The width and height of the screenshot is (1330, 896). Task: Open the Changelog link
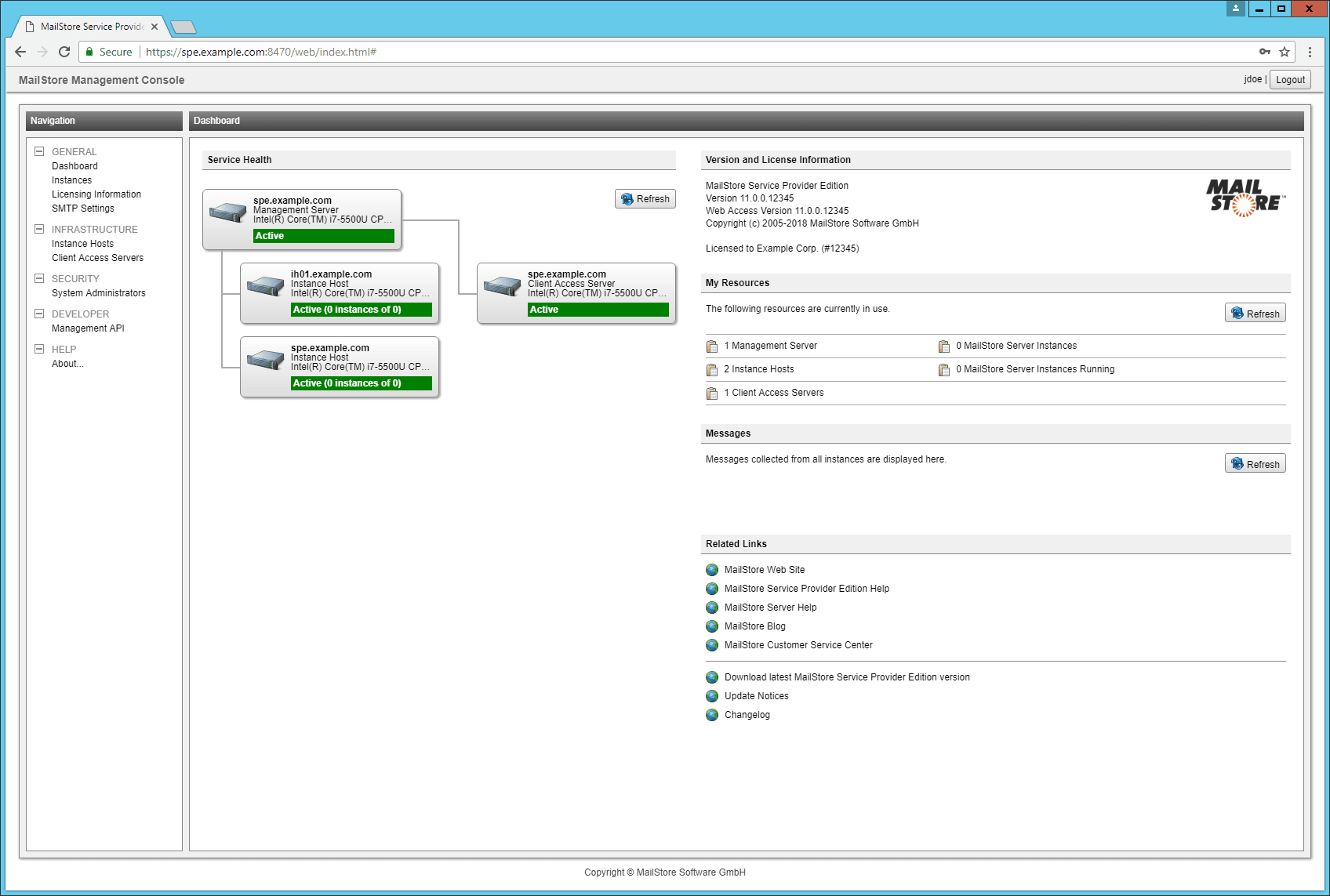747,715
